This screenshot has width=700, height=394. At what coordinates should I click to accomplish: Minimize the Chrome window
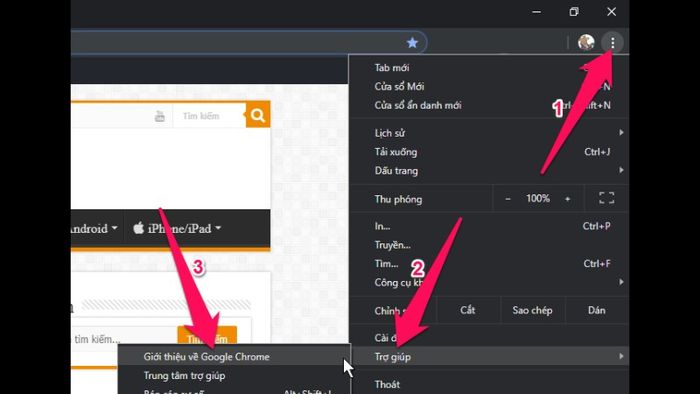click(537, 12)
